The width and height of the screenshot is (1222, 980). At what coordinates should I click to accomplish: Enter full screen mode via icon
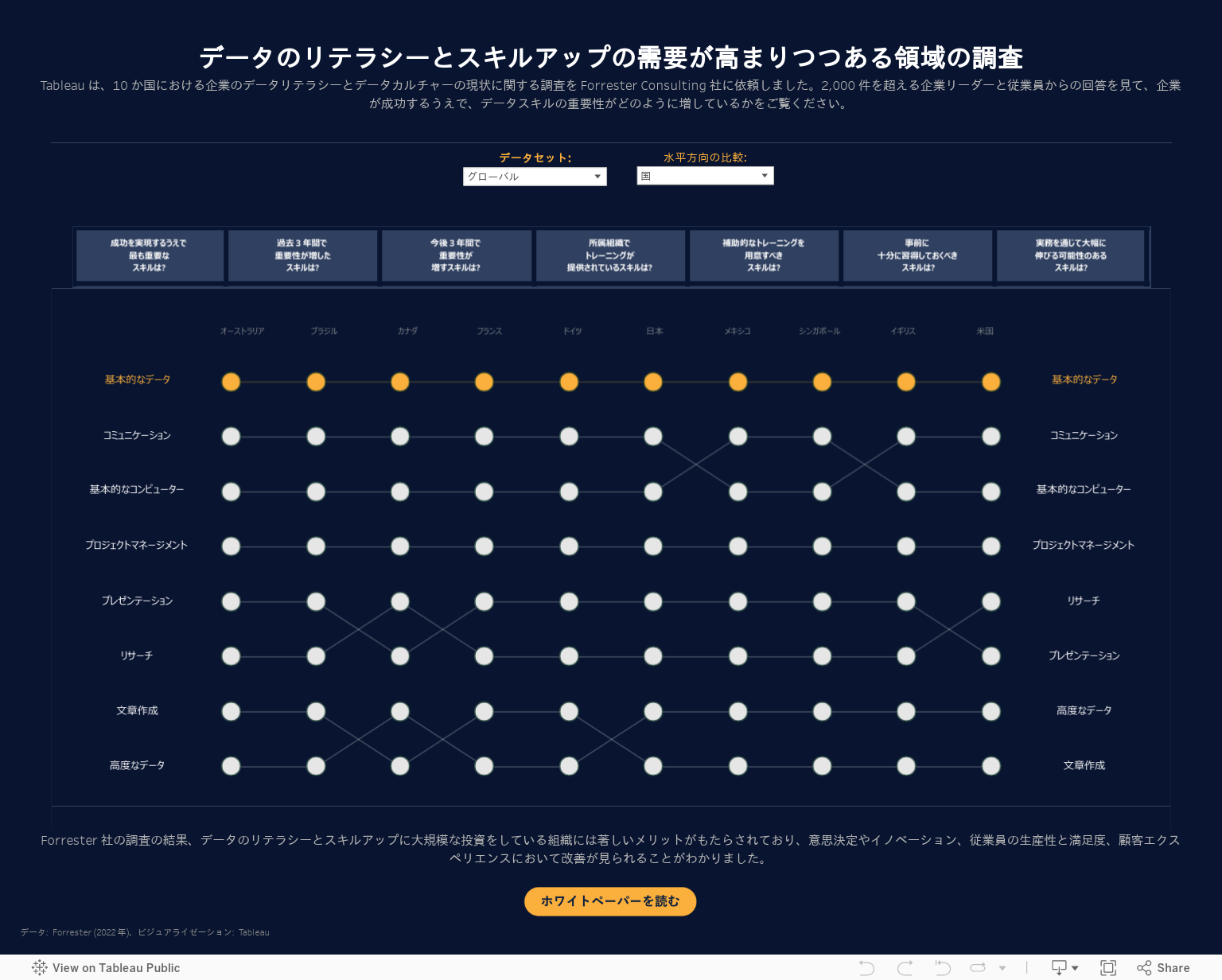tap(1108, 968)
